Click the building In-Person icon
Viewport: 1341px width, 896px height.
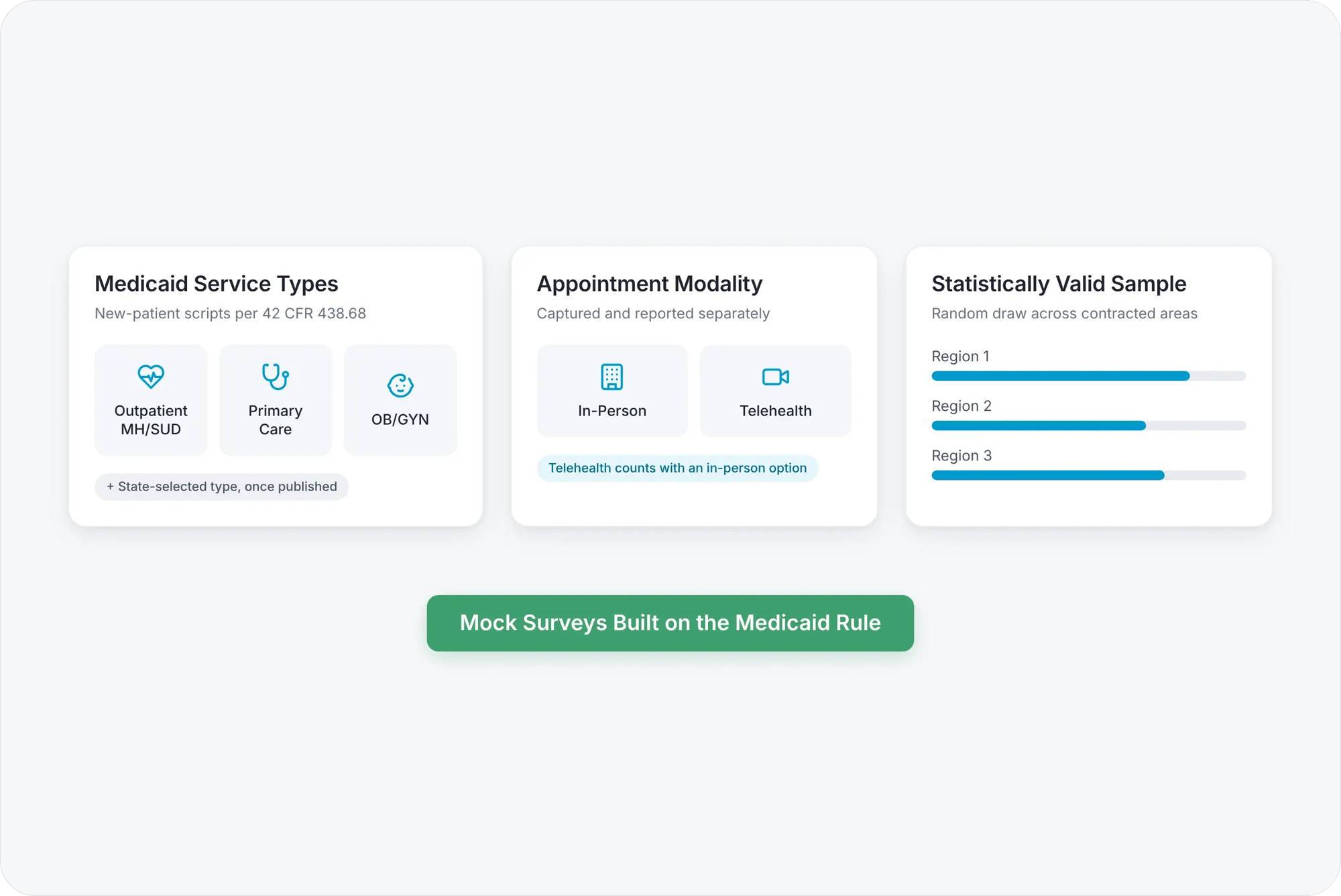pos(611,377)
